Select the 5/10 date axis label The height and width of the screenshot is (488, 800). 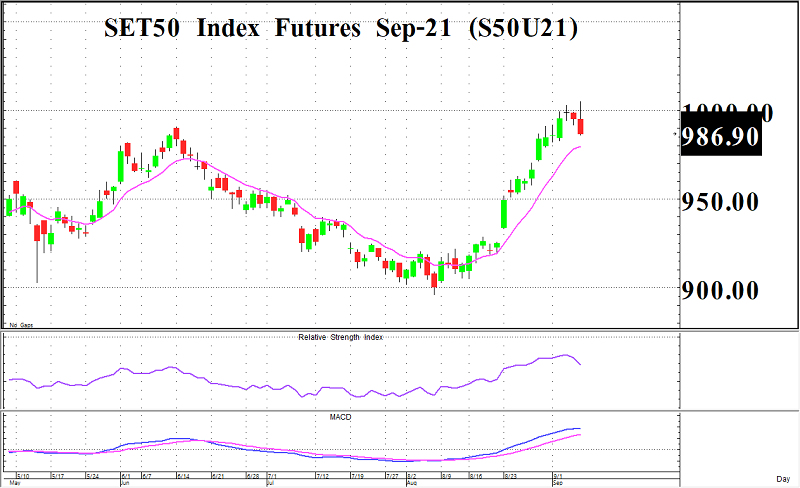point(23,476)
